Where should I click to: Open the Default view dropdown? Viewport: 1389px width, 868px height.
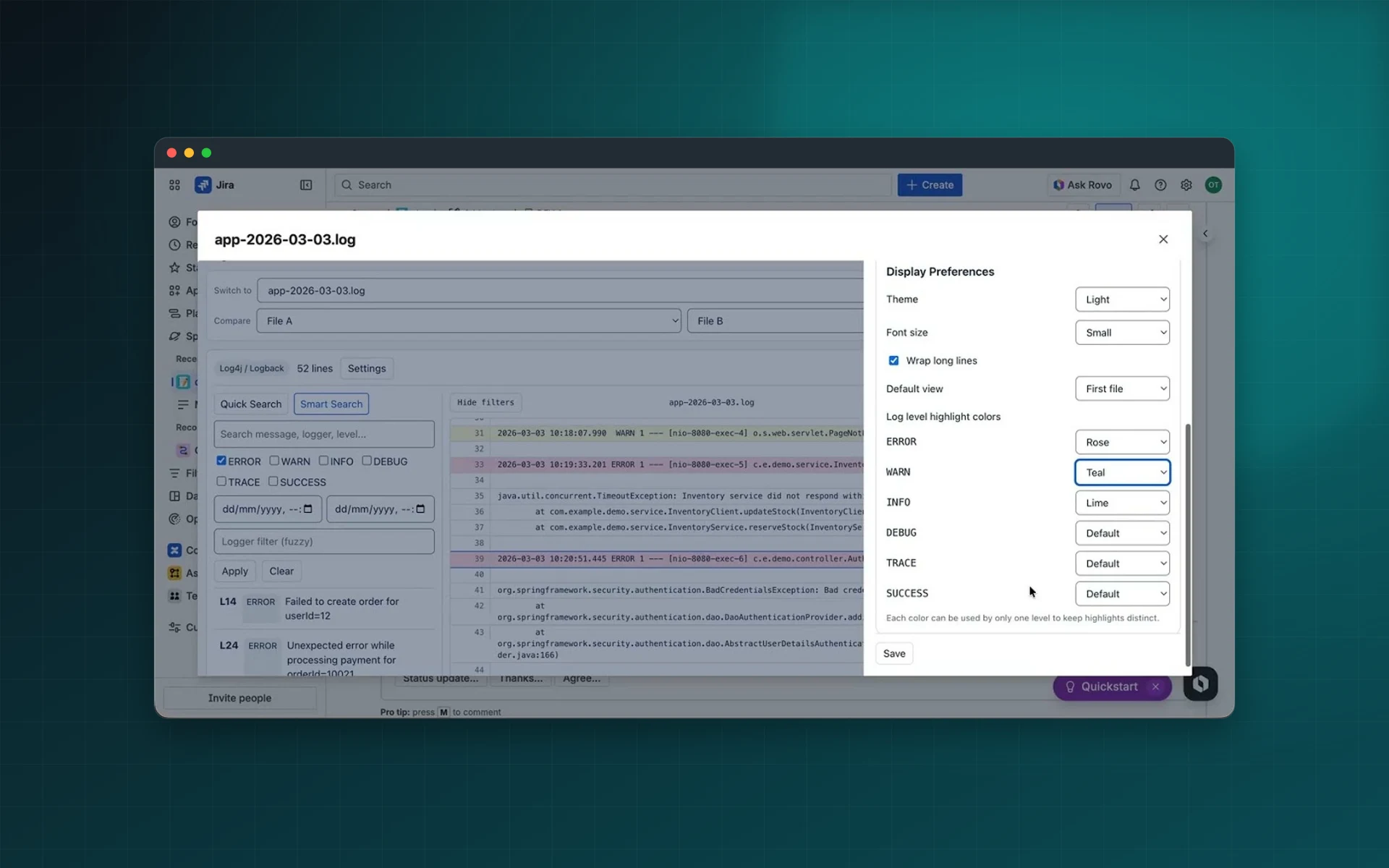1122,388
